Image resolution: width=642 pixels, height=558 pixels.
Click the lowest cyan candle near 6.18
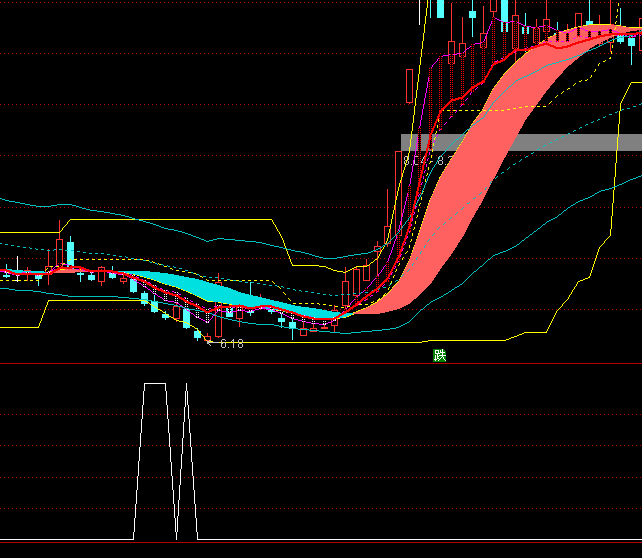[x=198, y=334]
